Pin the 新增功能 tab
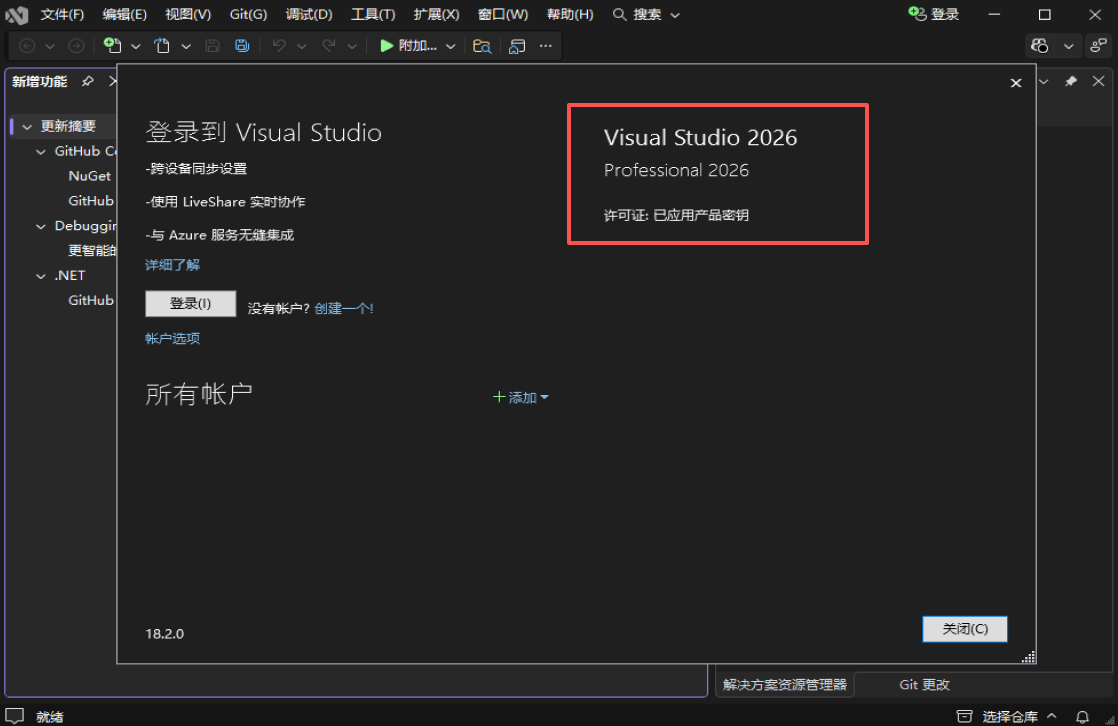 pyautogui.click(x=88, y=81)
